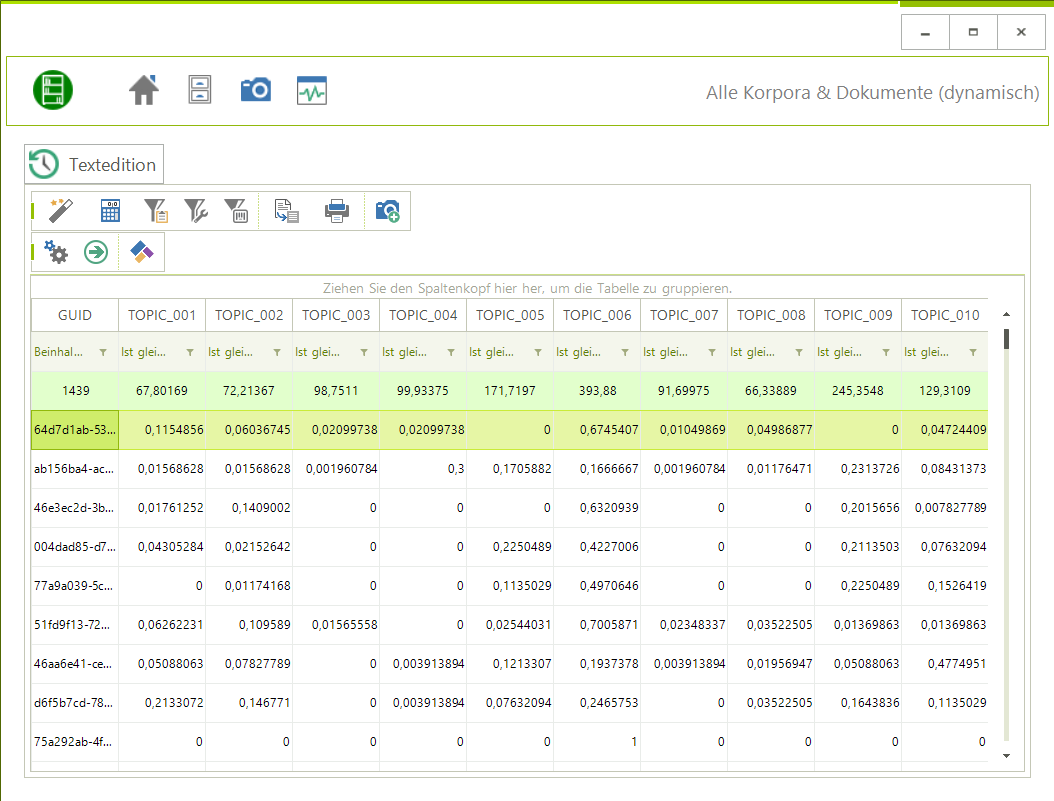1054x801 pixels.
Task: Select the magic wand tool icon
Action: tap(60, 210)
